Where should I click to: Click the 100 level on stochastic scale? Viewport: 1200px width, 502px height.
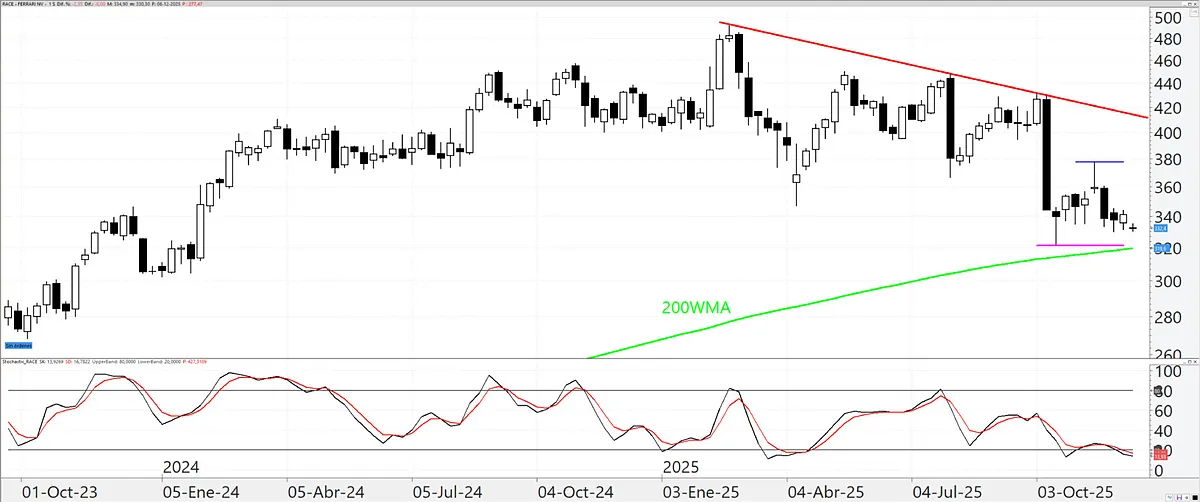[x=1168, y=371]
